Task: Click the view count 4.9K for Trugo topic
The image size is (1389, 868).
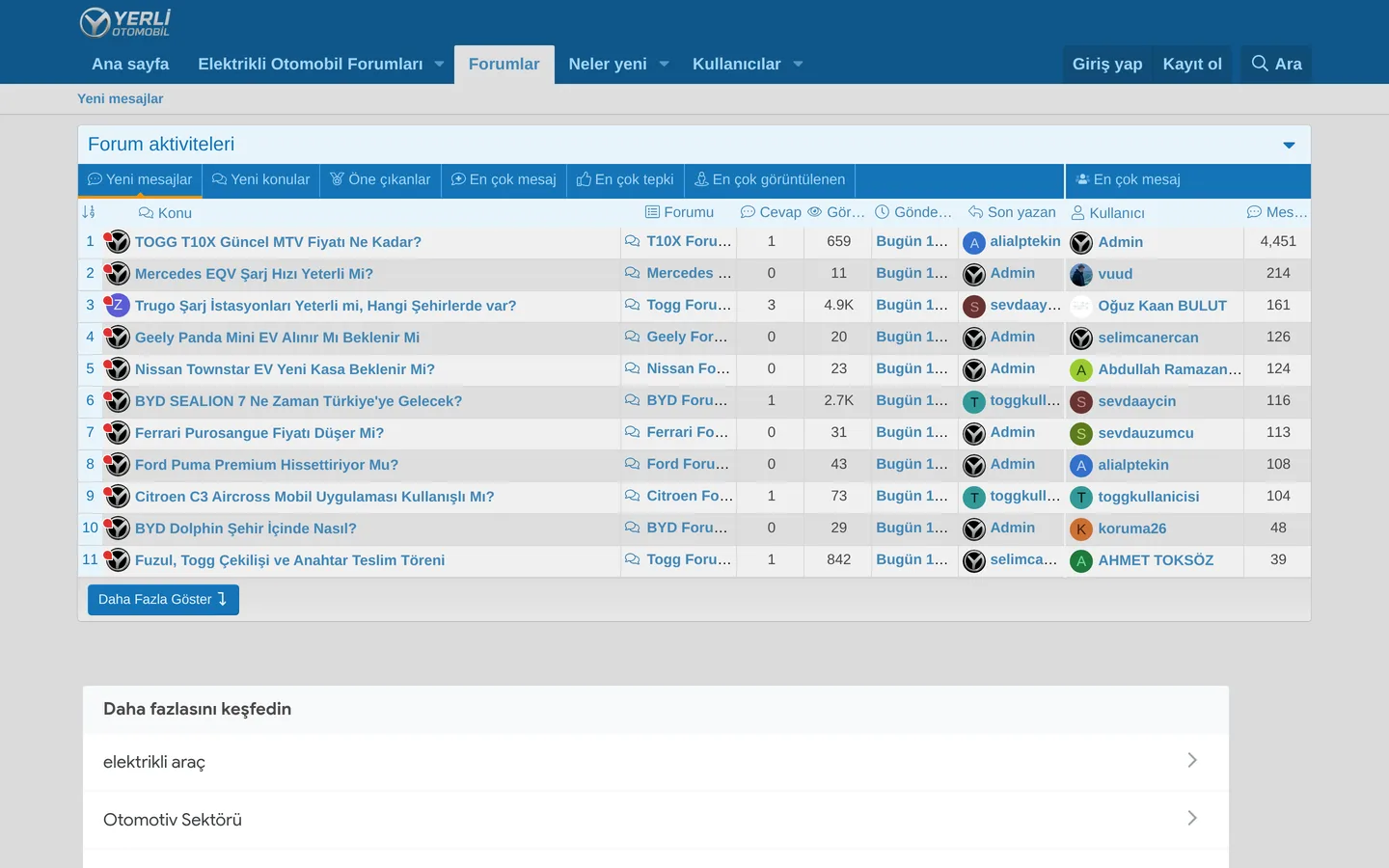Action: [x=839, y=305]
